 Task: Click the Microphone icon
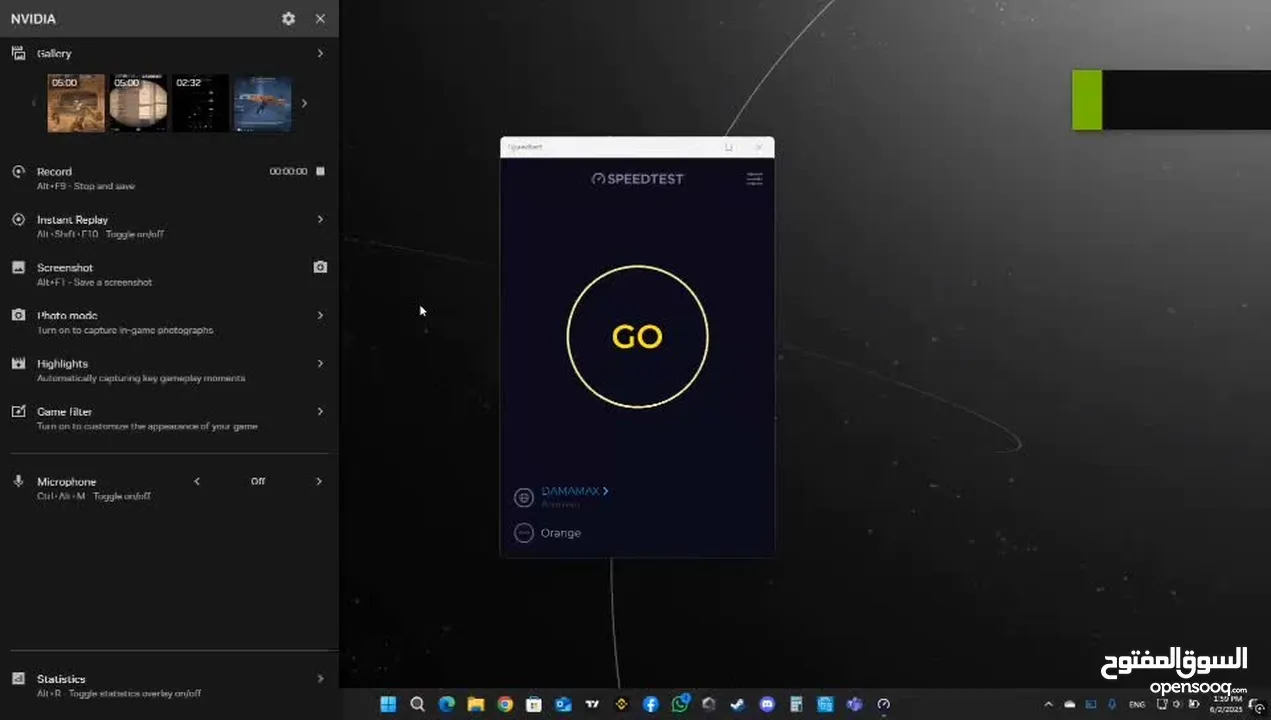coord(18,481)
